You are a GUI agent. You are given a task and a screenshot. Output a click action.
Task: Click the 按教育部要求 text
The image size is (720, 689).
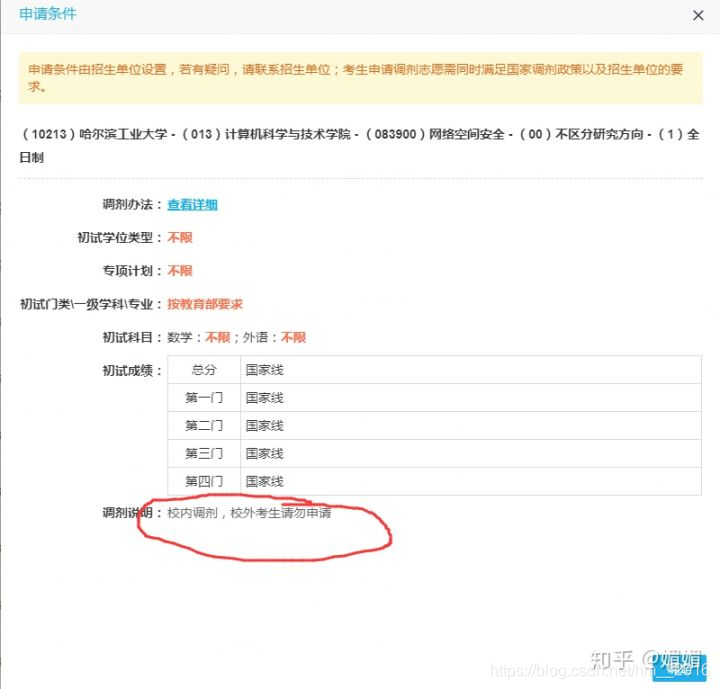point(205,304)
